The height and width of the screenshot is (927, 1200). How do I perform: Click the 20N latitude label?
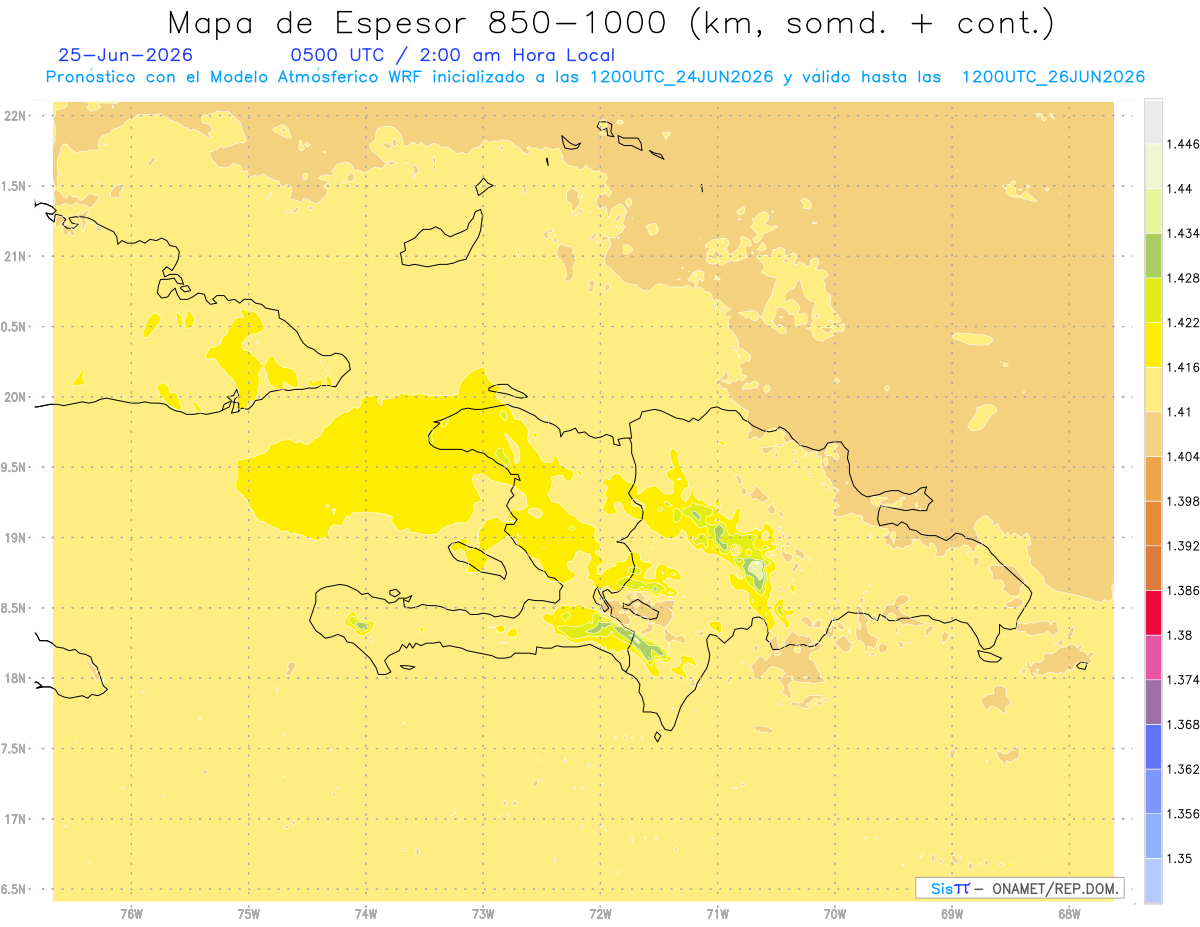click(x=16, y=397)
